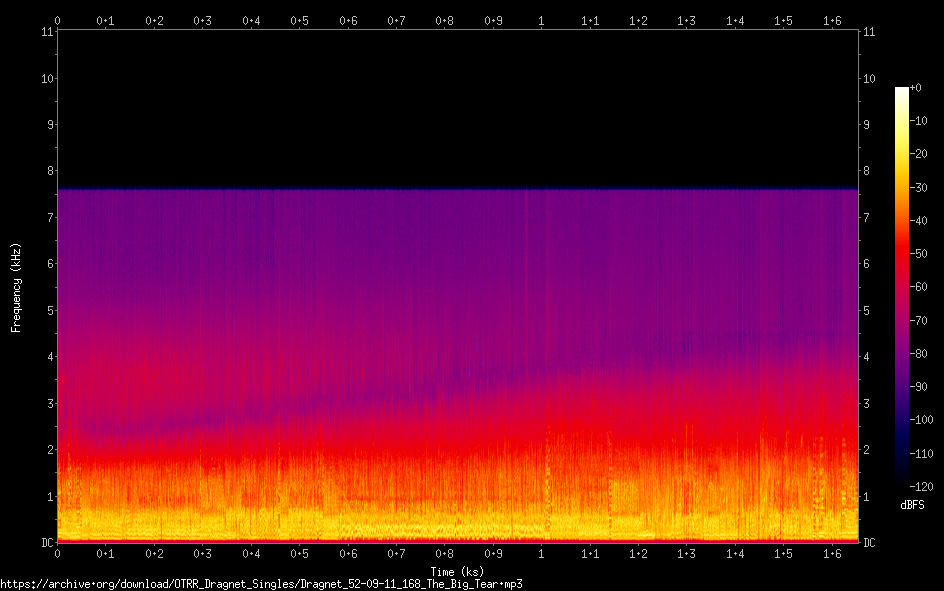944x591 pixels.
Task: Select the "Time (ks)" axis label
Action: (457, 571)
